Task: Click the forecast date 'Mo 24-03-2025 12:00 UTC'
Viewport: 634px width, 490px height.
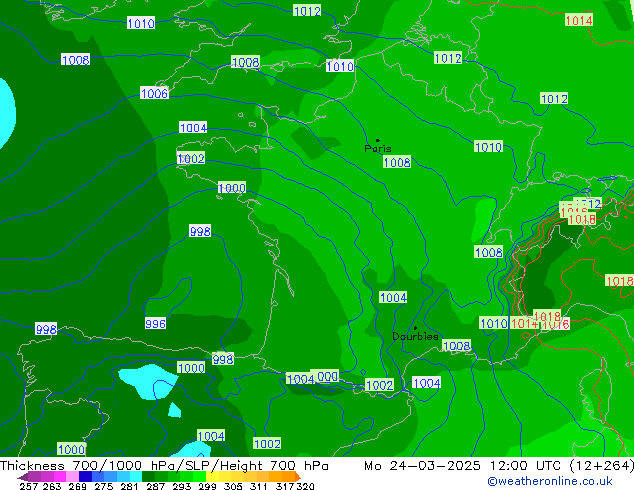Action: (465, 465)
